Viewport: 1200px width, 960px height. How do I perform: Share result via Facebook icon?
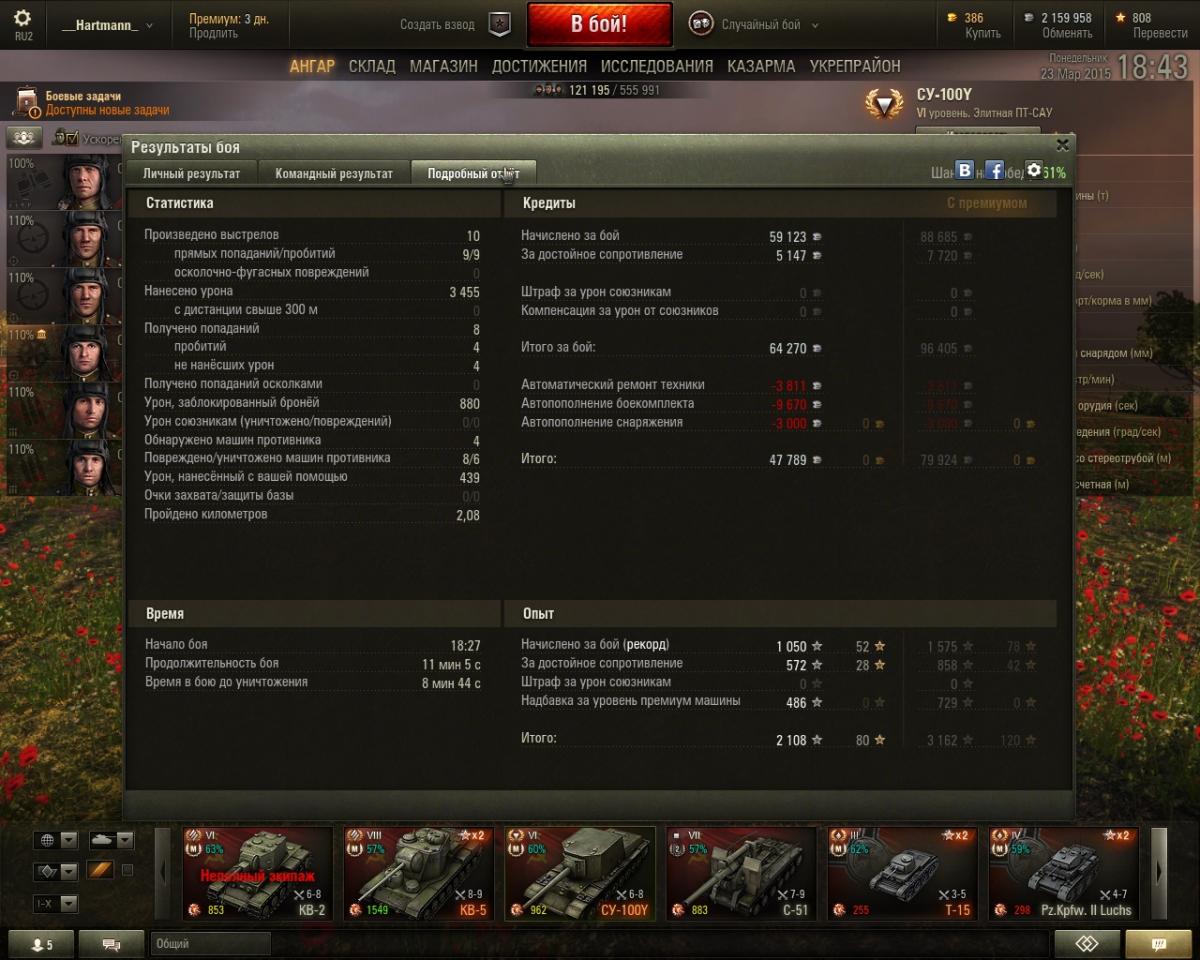click(x=994, y=170)
